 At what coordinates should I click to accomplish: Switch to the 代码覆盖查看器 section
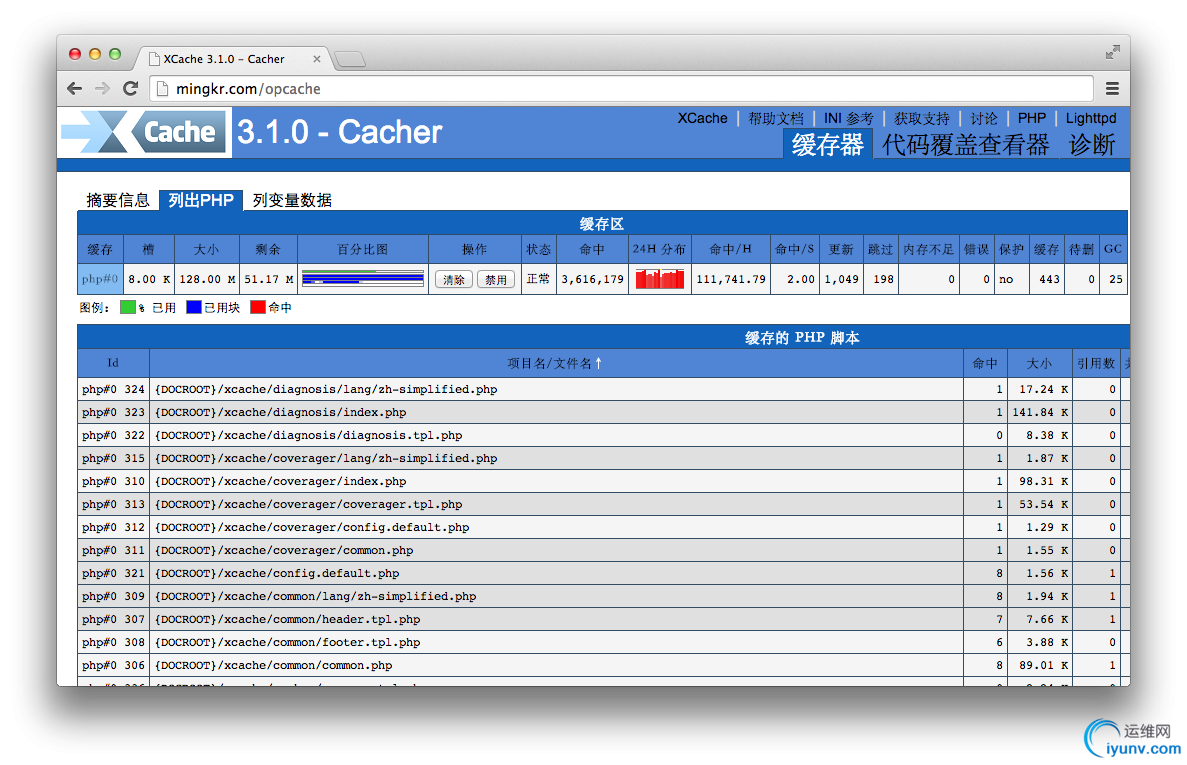965,145
